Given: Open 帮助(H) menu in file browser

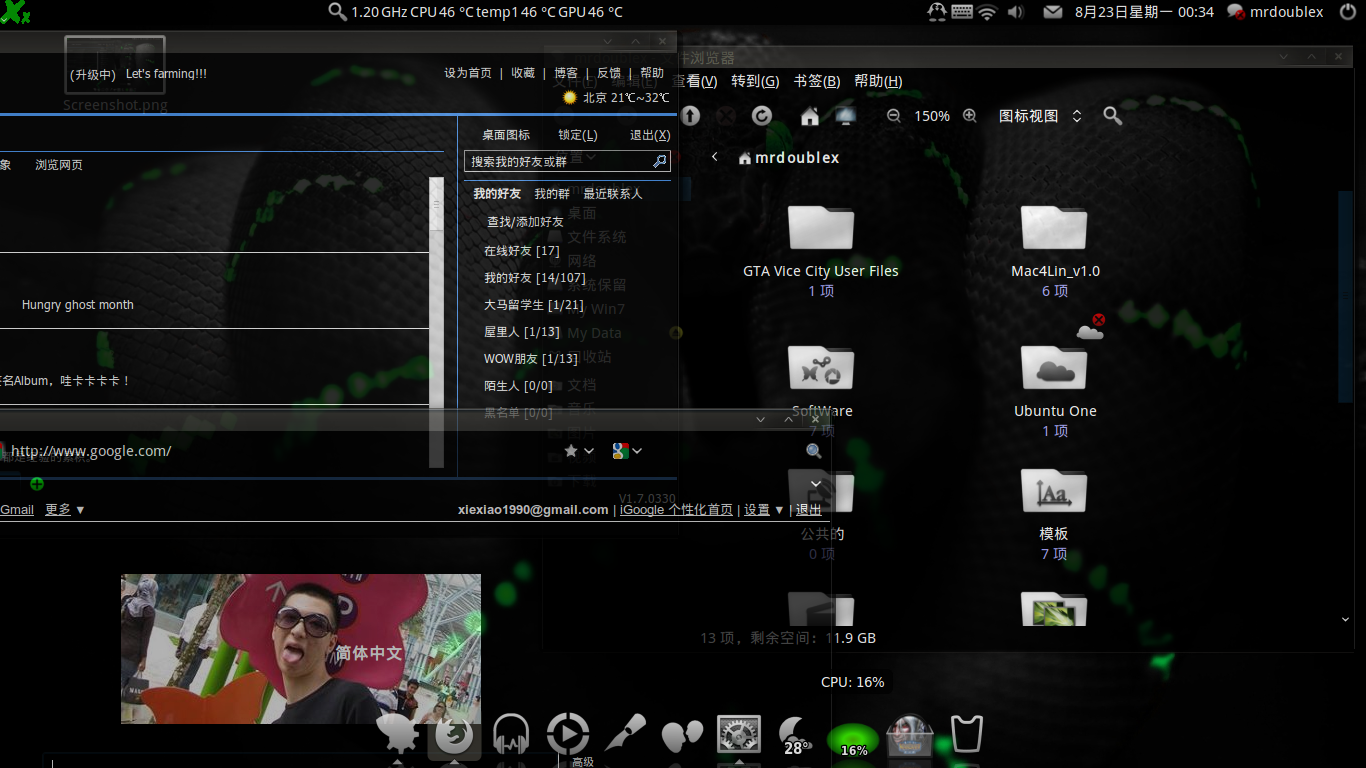Looking at the screenshot, I should (x=878, y=81).
